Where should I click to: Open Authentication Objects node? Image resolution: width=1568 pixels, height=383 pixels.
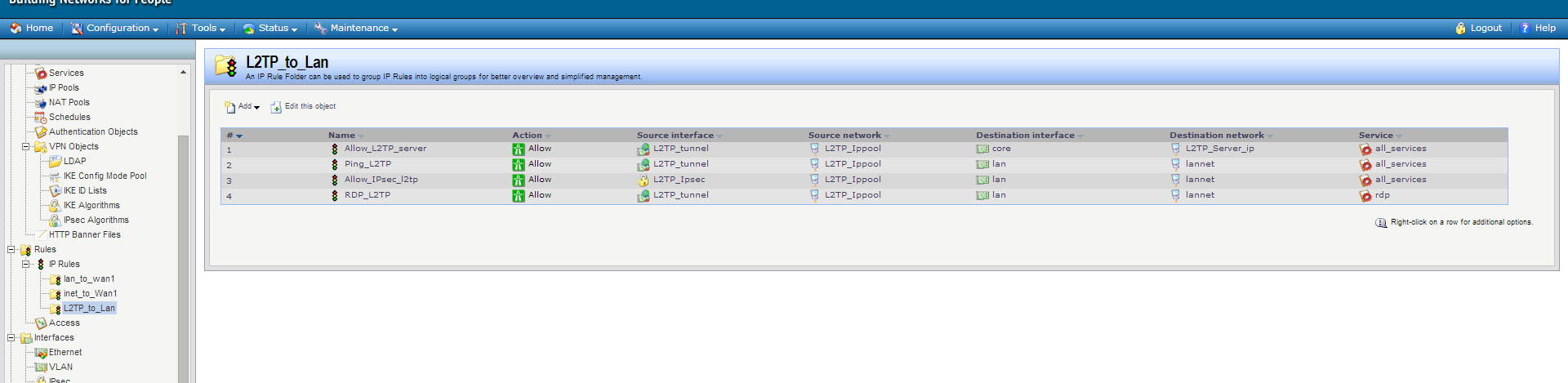point(93,132)
